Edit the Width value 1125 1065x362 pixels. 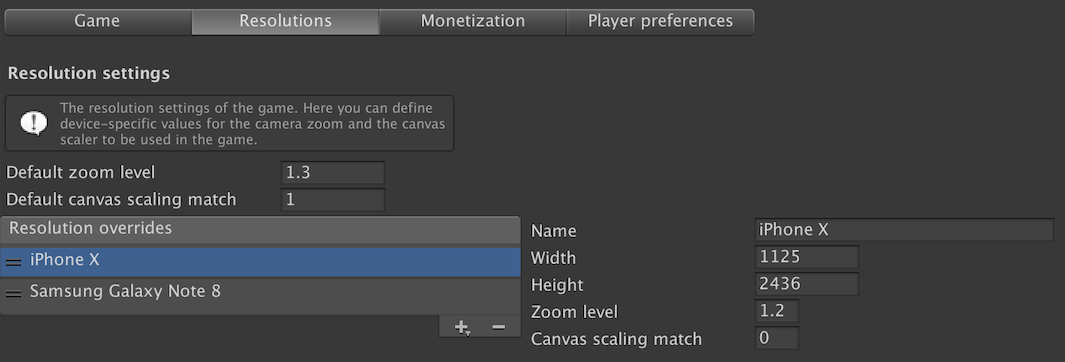point(807,257)
